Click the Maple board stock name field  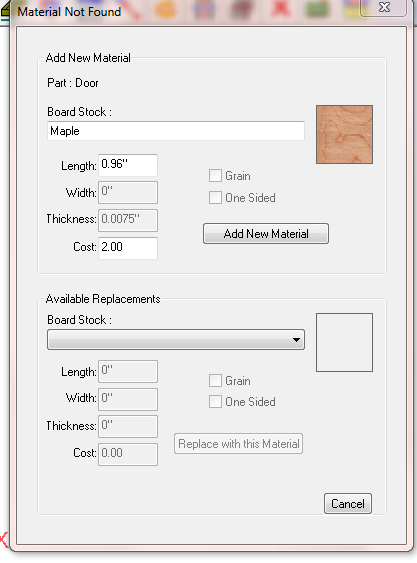tap(176, 131)
